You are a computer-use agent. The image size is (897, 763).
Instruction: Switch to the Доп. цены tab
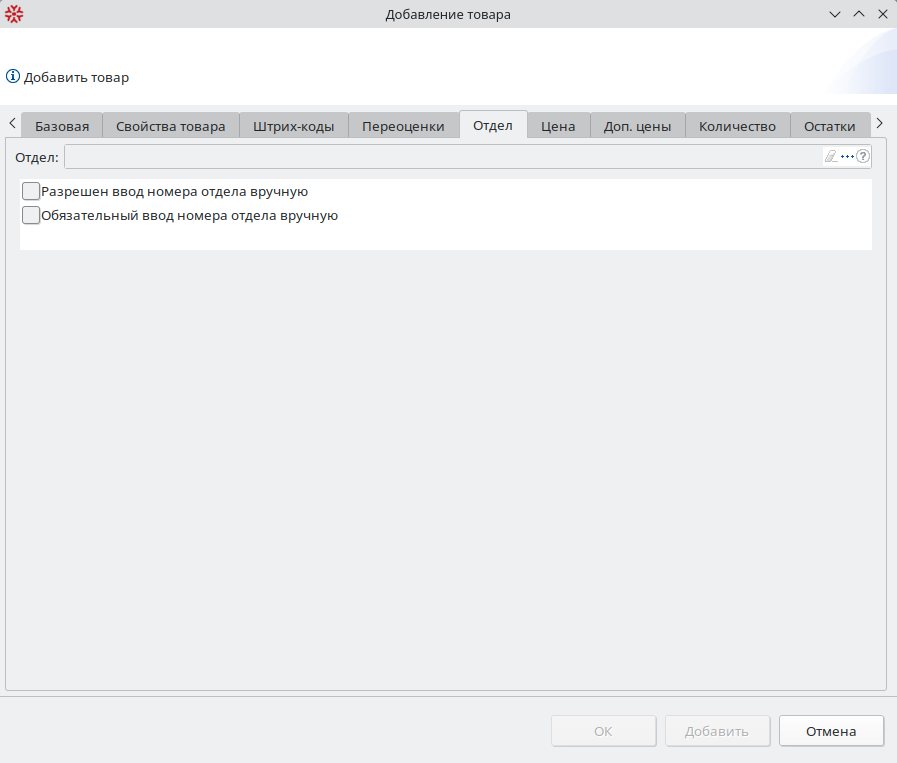637,126
